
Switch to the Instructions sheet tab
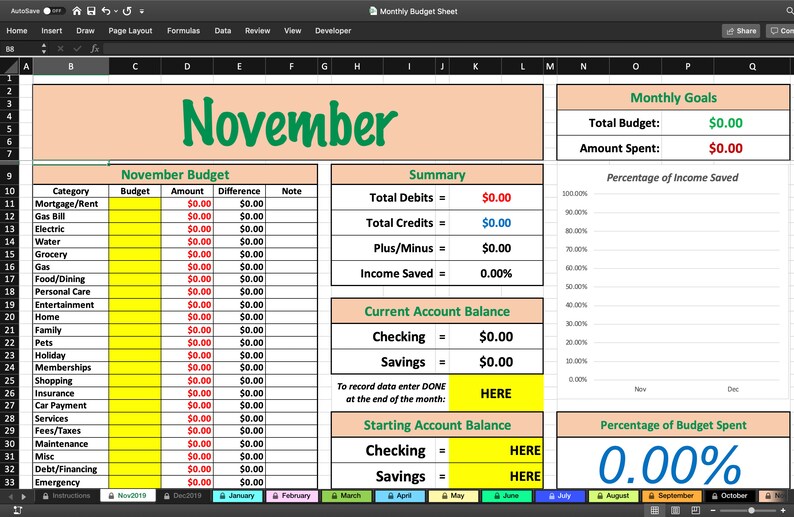pos(66,496)
